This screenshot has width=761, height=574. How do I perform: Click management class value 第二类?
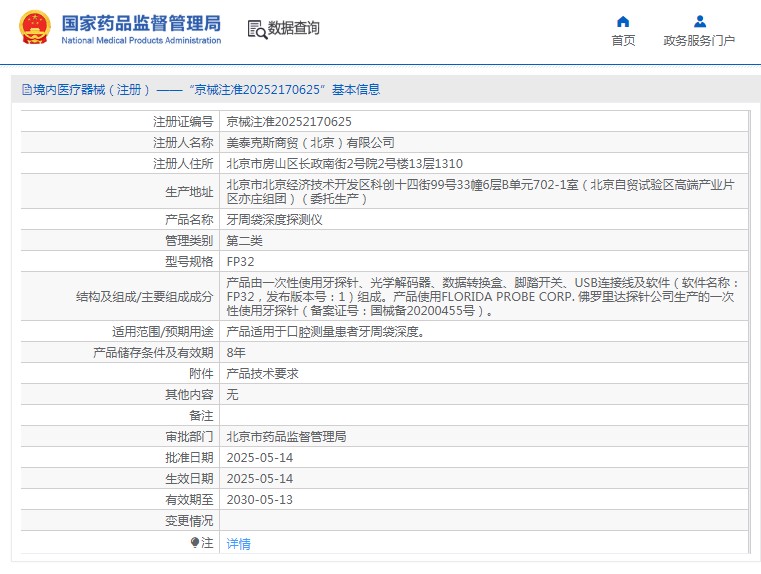244,240
